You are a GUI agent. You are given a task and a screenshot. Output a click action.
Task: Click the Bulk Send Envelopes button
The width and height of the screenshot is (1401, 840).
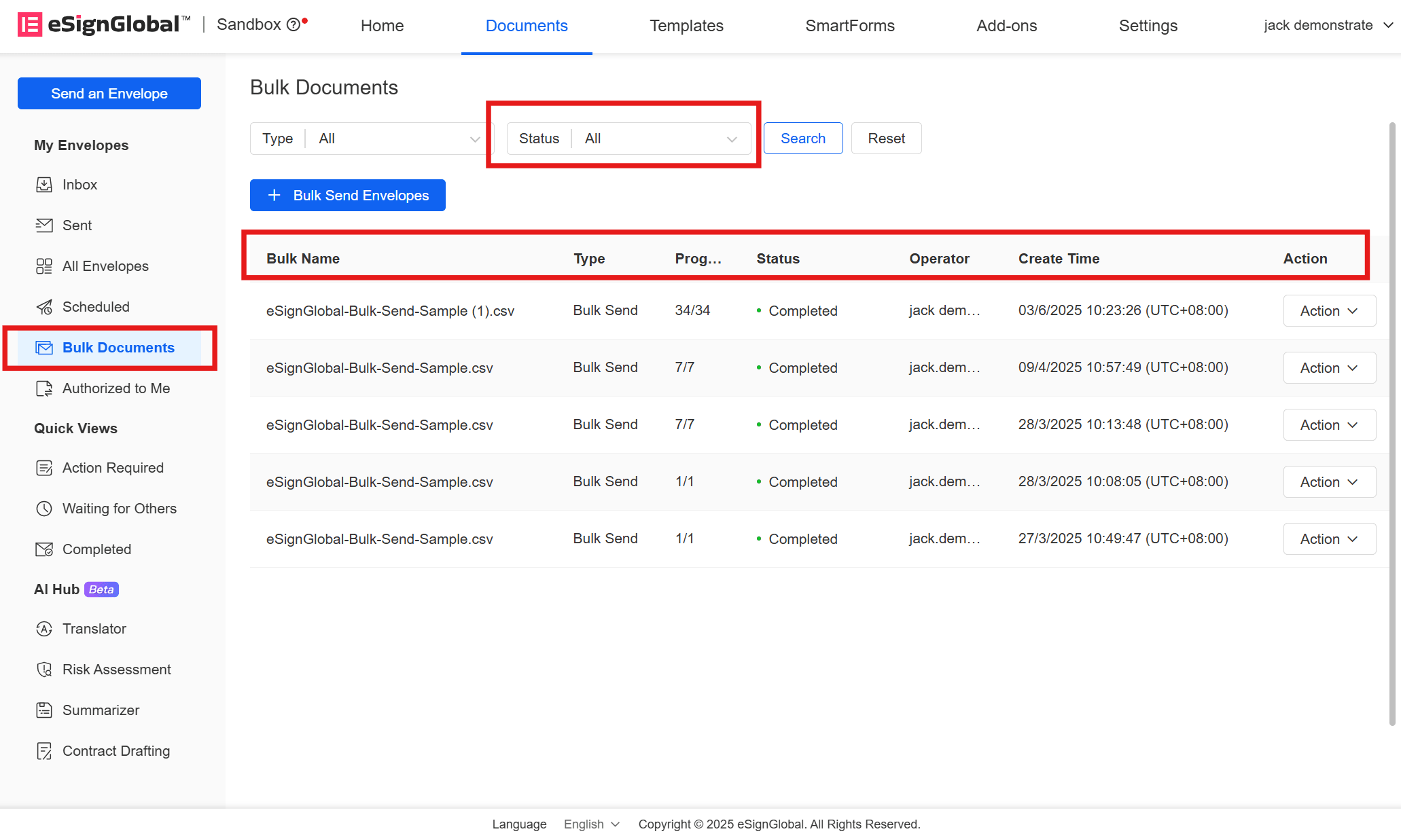pos(348,196)
